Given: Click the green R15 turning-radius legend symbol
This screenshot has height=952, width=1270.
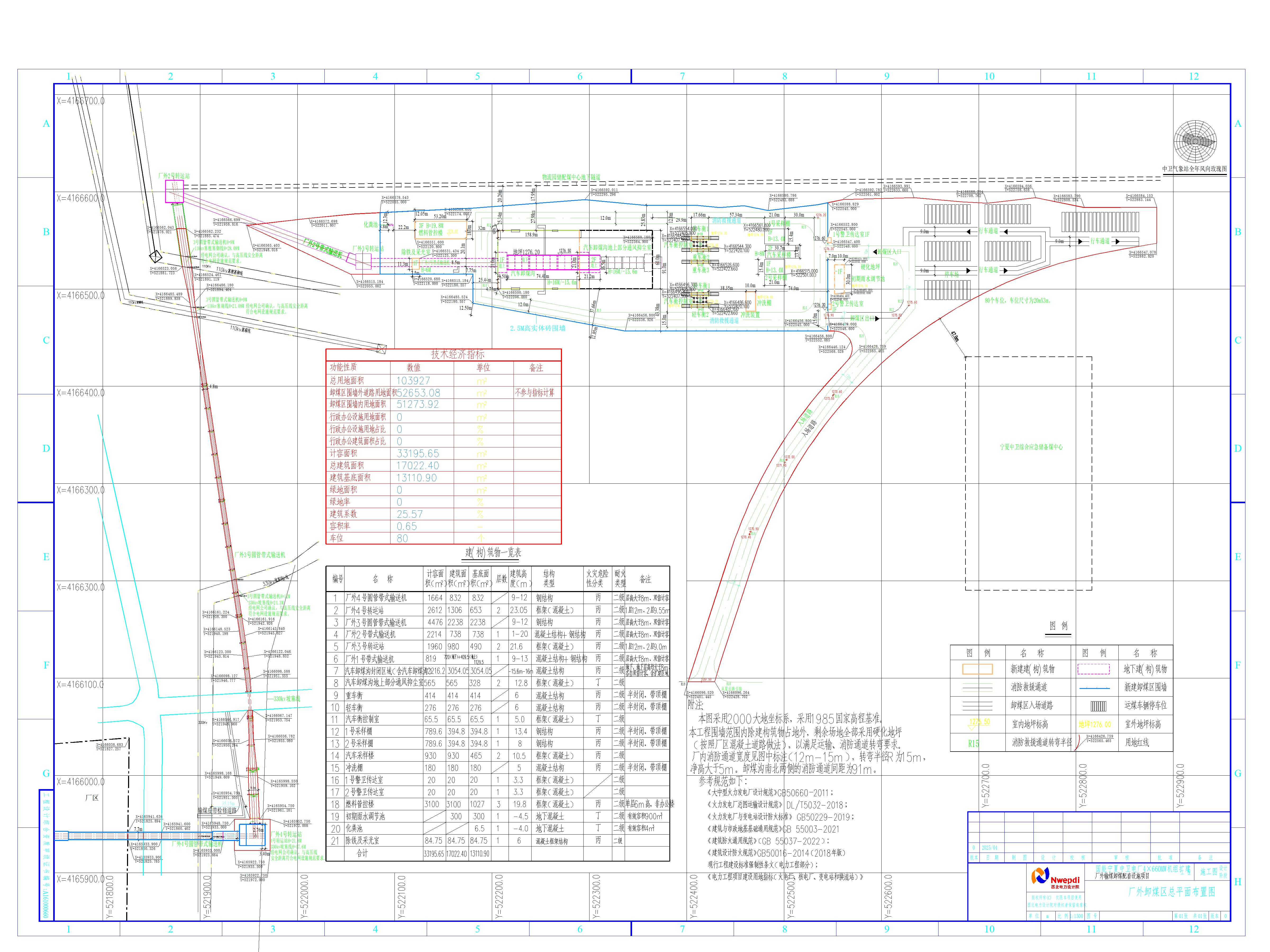Looking at the screenshot, I should tap(973, 743).
